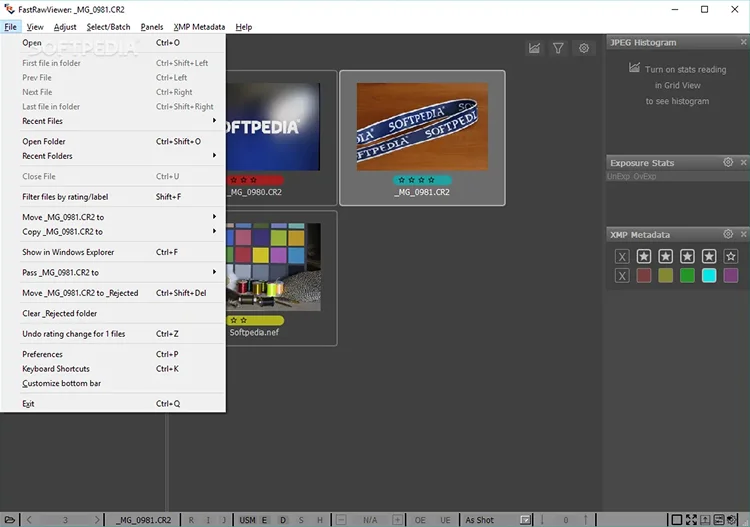Click the open folder icon in bottom bar
The height and width of the screenshot is (527, 750).
tap(10, 519)
